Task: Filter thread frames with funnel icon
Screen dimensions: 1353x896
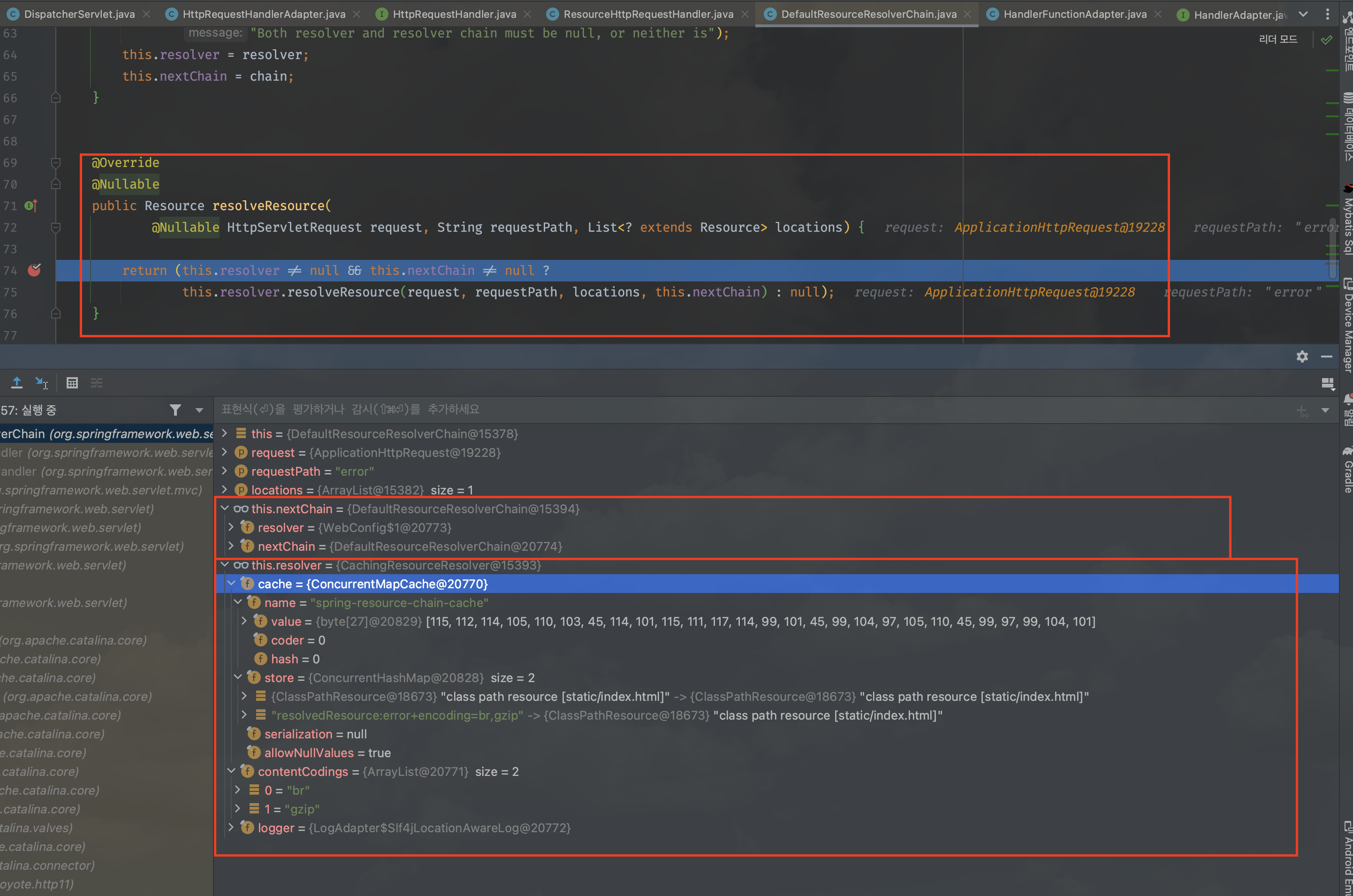Action: coord(175,410)
